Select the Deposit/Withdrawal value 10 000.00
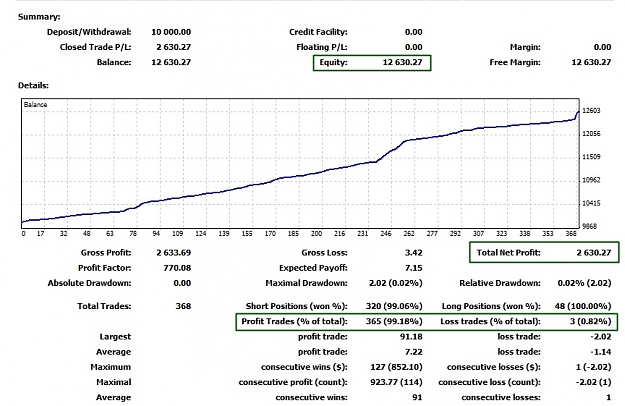The height and width of the screenshot is (406, 625). pyautogui.click(x=171, y=32)
